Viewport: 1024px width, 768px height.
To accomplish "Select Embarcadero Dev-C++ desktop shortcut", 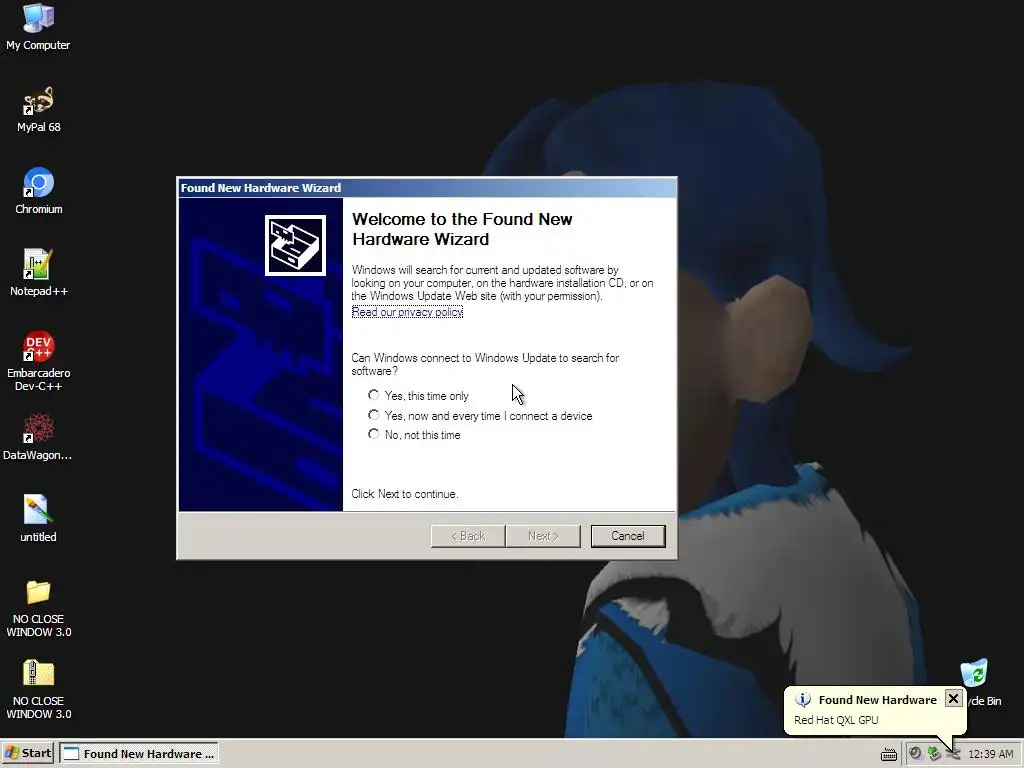I will click(x=38, y=361).
